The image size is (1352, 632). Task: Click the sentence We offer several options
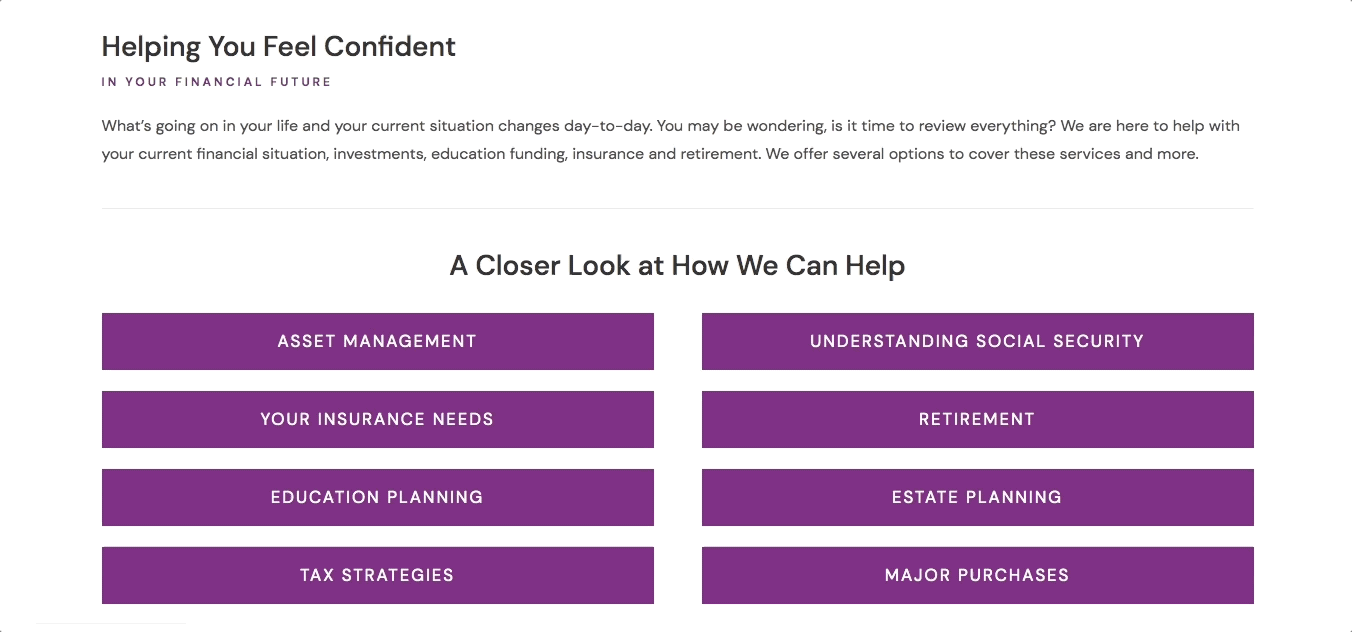(x=980, y=155)
